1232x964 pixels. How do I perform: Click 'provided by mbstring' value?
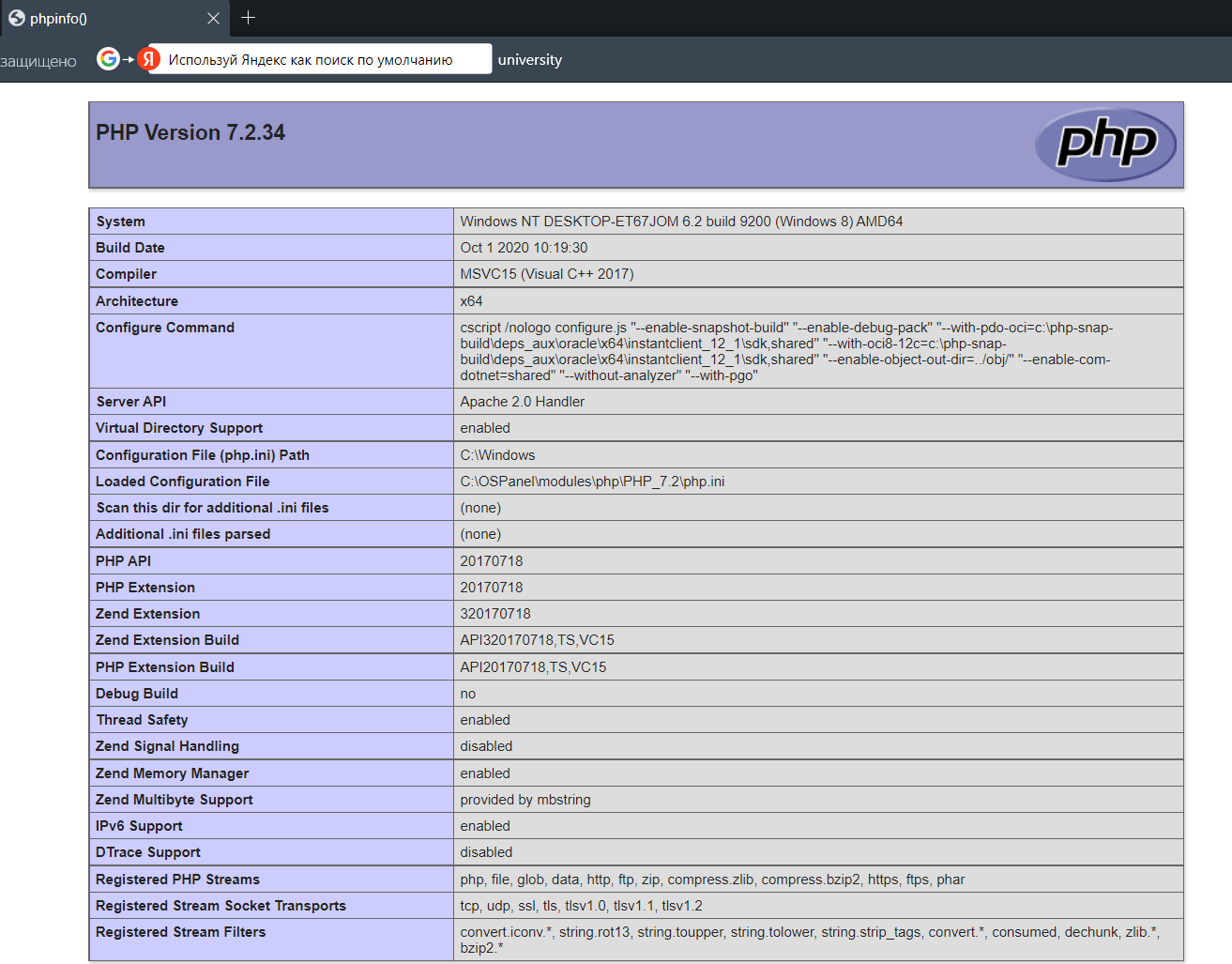525,800
